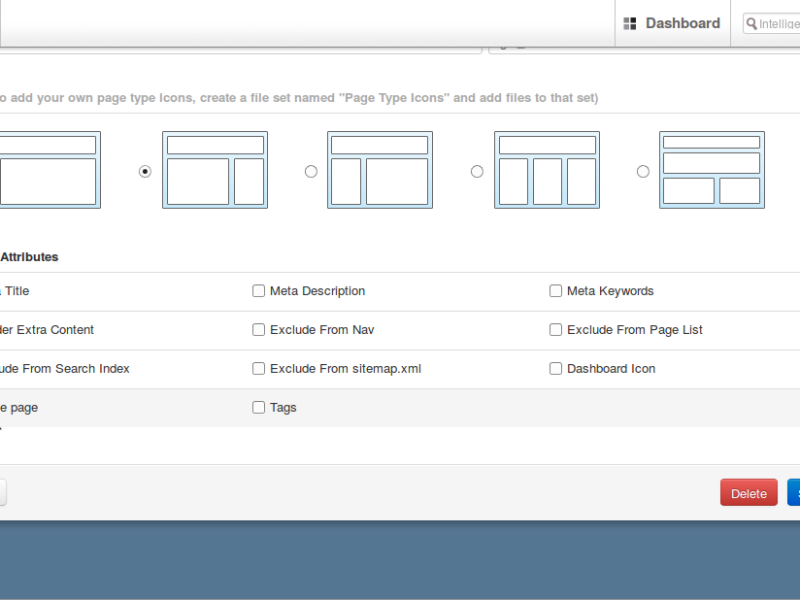Viewport: 800px width, 600px height.
Task: Choose the full width page type icon
Action: pyautogui.click(x=50, y=170)
